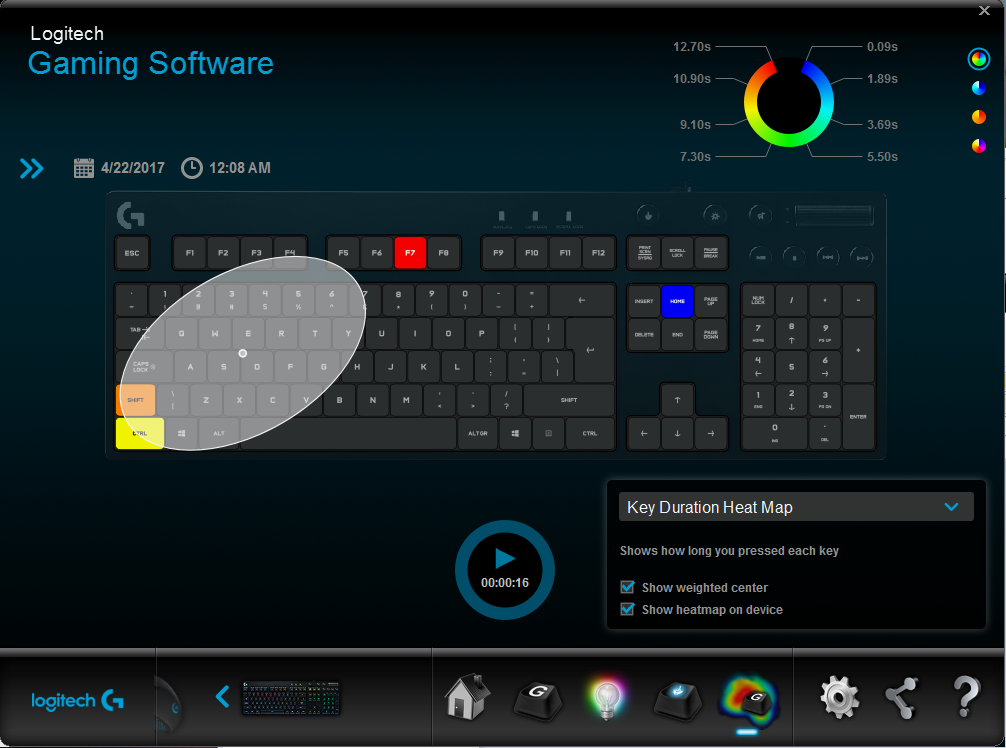Open game mode key icon

(x=678, y=699)
